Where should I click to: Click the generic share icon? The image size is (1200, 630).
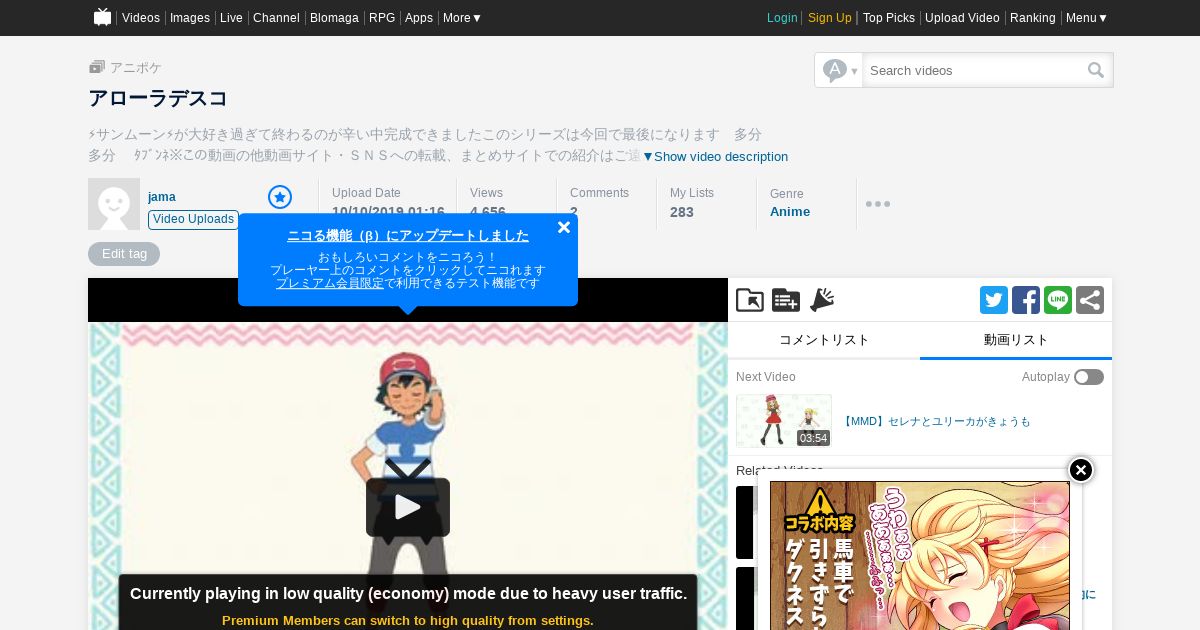(x=1090, y=300)
